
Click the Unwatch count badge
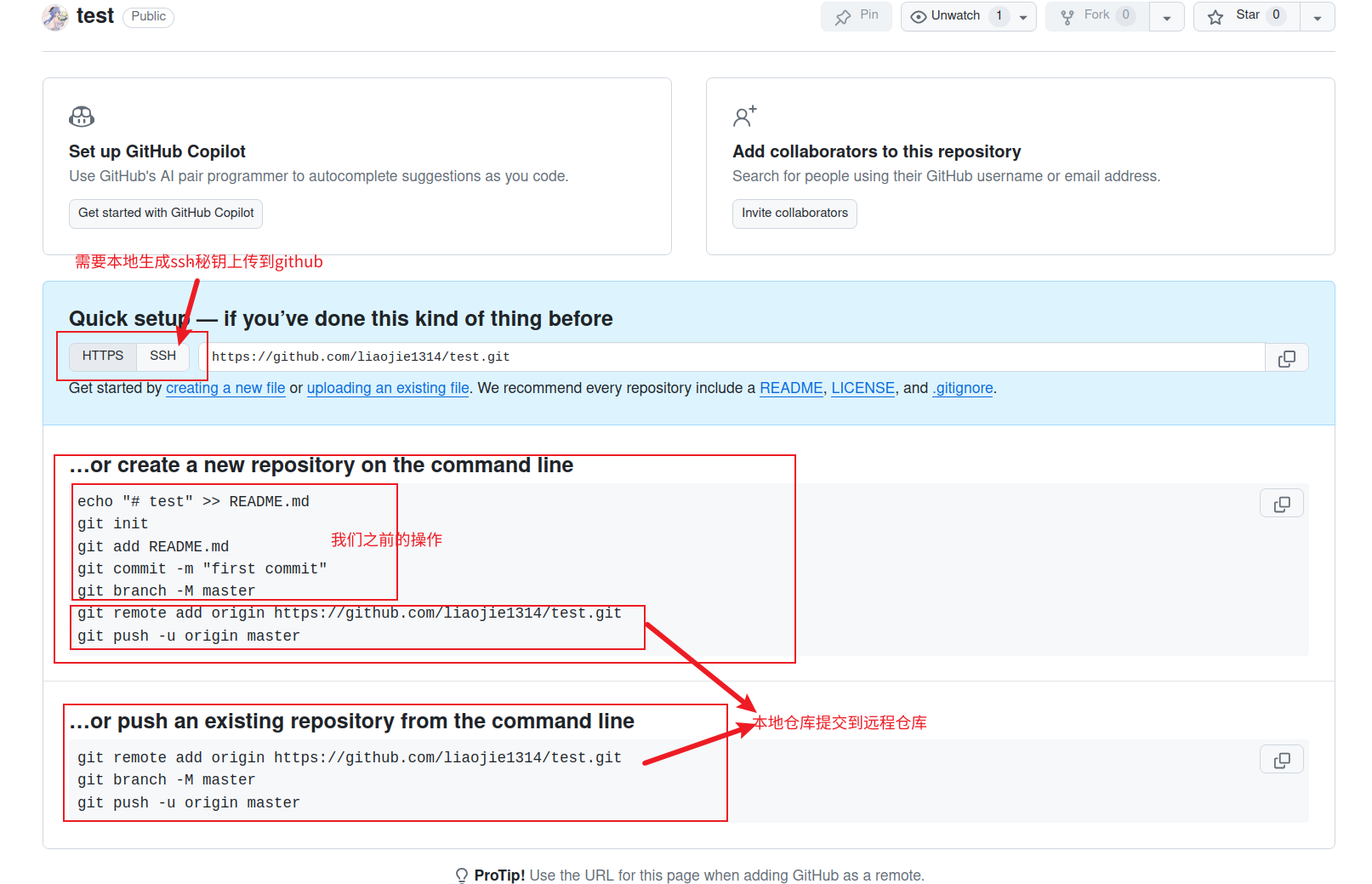[999, 16]
